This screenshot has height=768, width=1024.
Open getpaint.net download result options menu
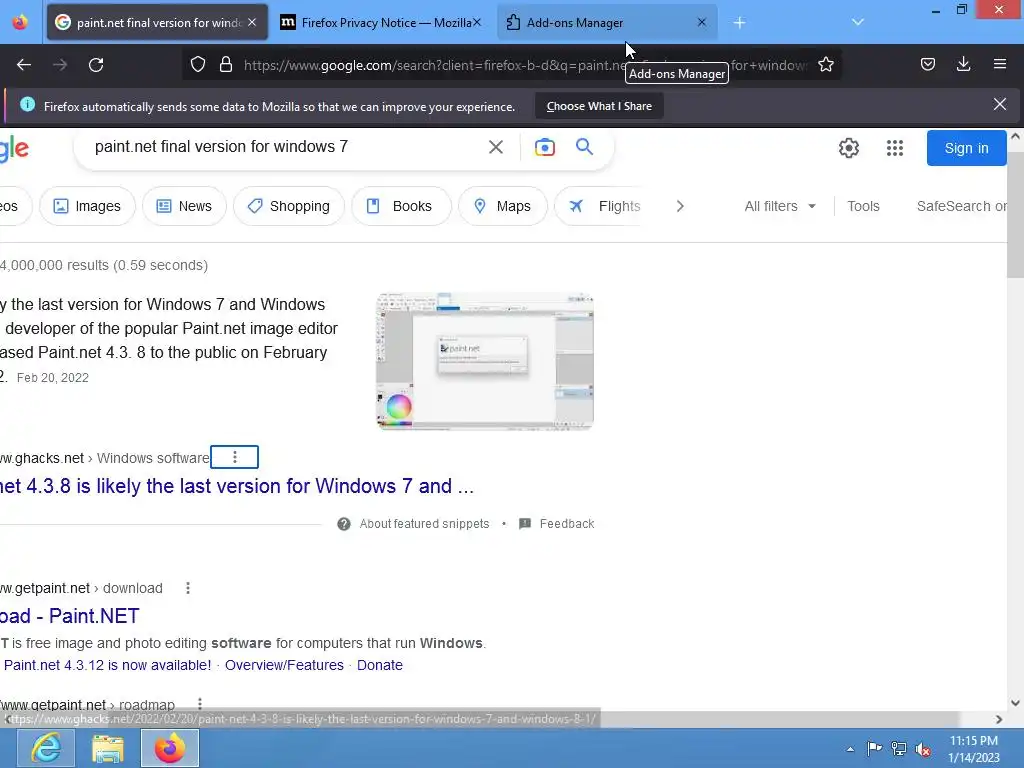(x=188, y=588)
